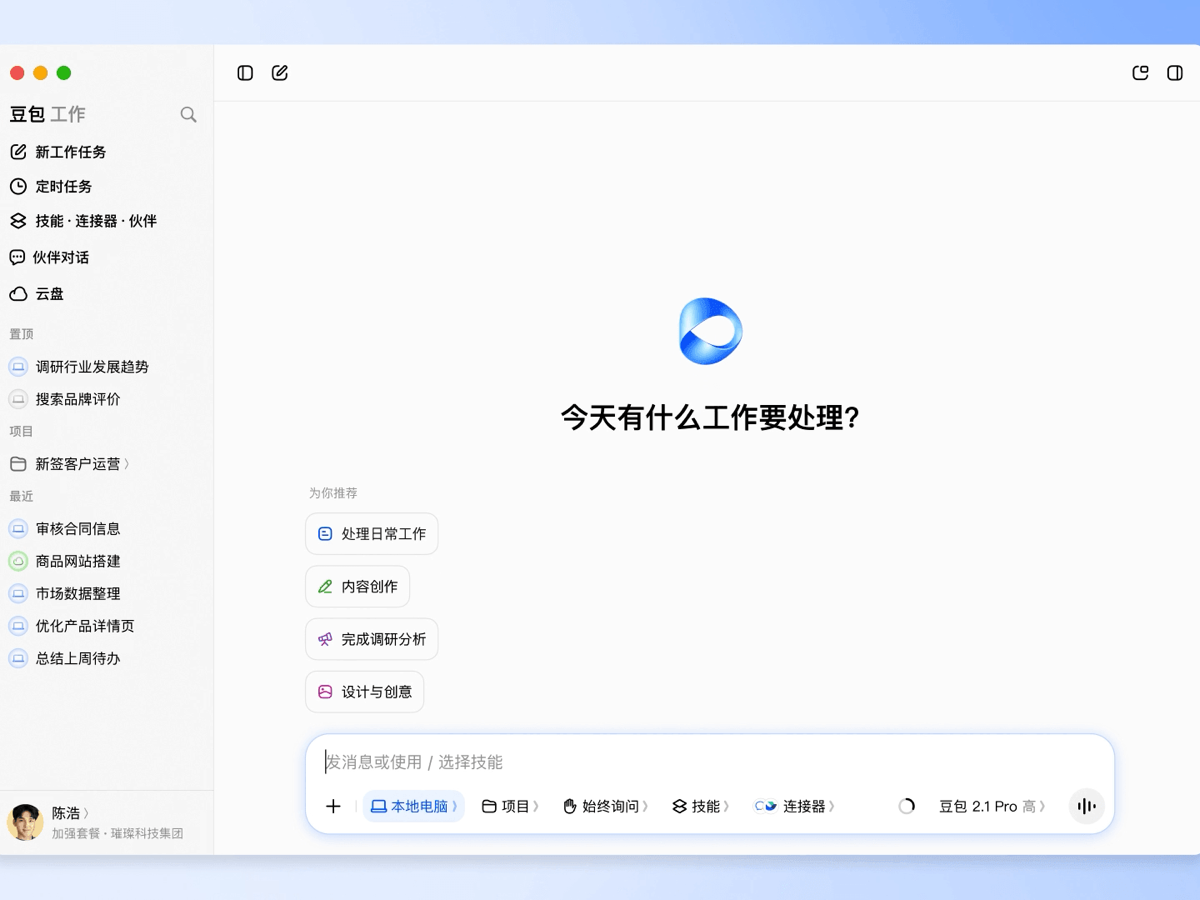Open the 本地电脑 dropdown
Viewport: 1200px width, 900px height.
coord(414,806)
